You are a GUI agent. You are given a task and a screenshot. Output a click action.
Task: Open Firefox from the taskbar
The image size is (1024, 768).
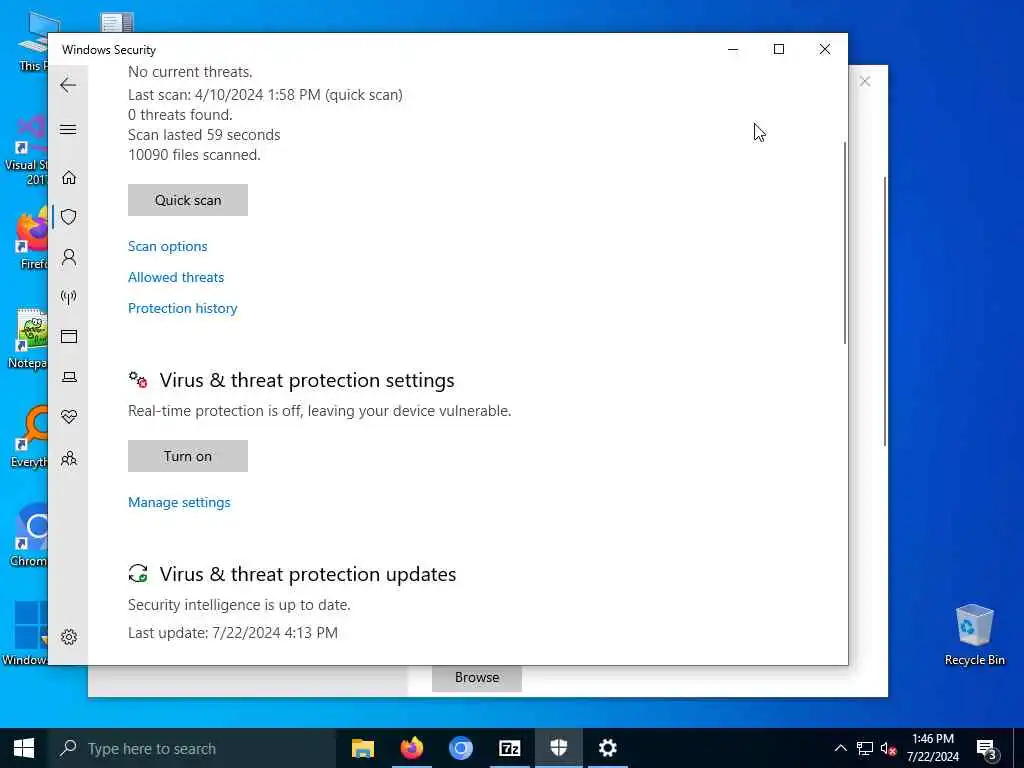click(411, 748)
